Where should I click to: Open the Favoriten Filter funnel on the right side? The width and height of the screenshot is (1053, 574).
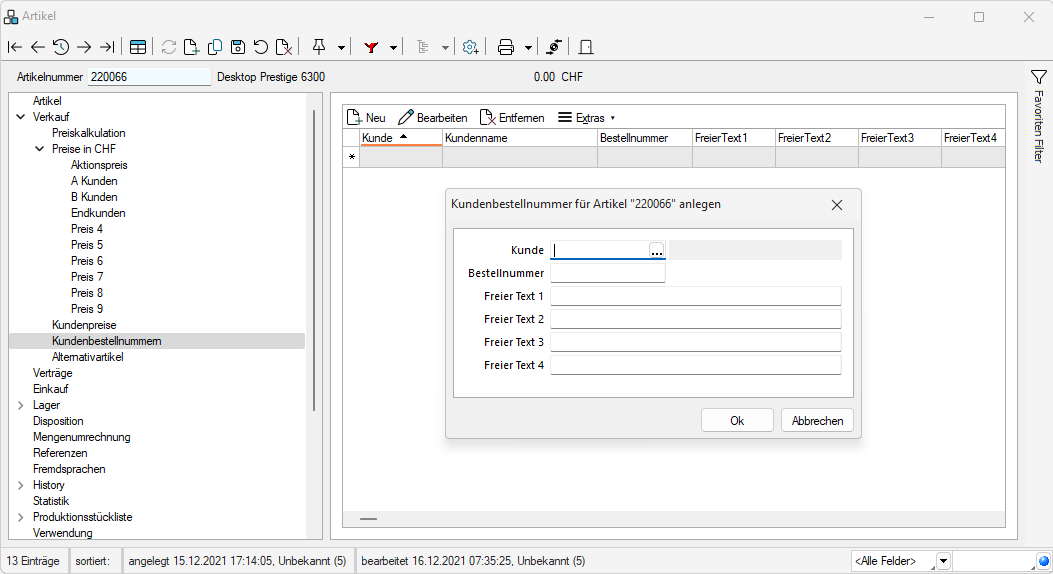pyautogui.click(x=1038, y=77)
